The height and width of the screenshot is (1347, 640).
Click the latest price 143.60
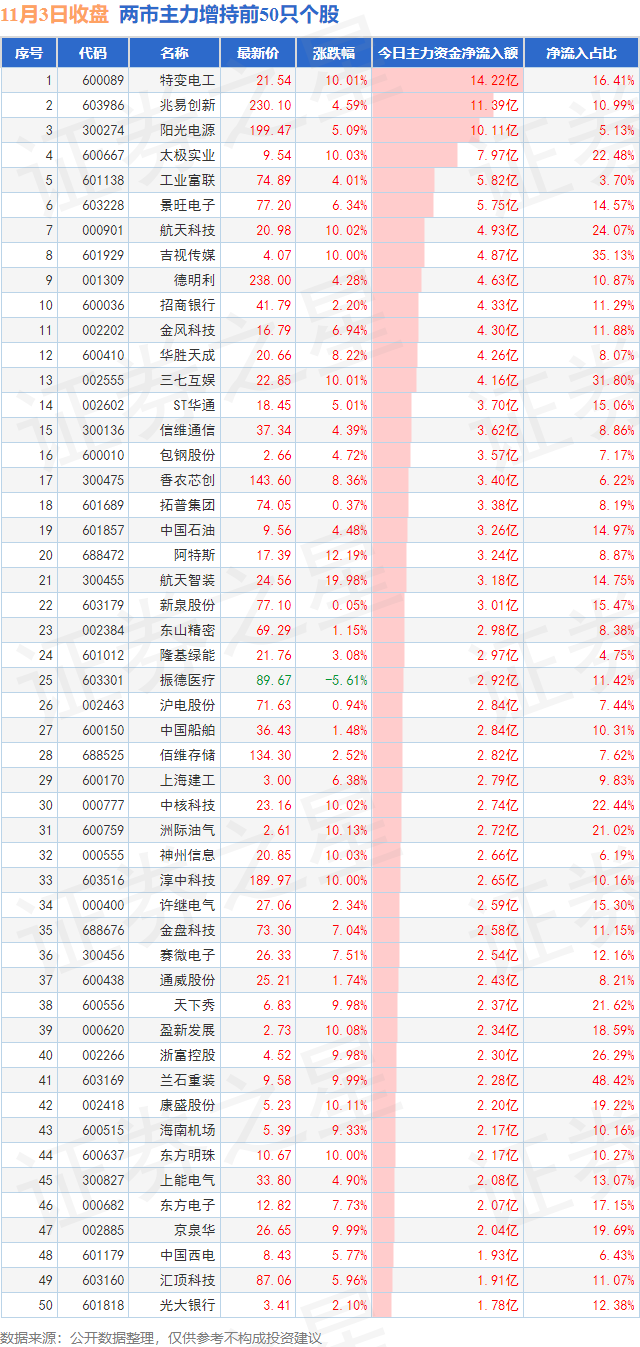(271, 480)
